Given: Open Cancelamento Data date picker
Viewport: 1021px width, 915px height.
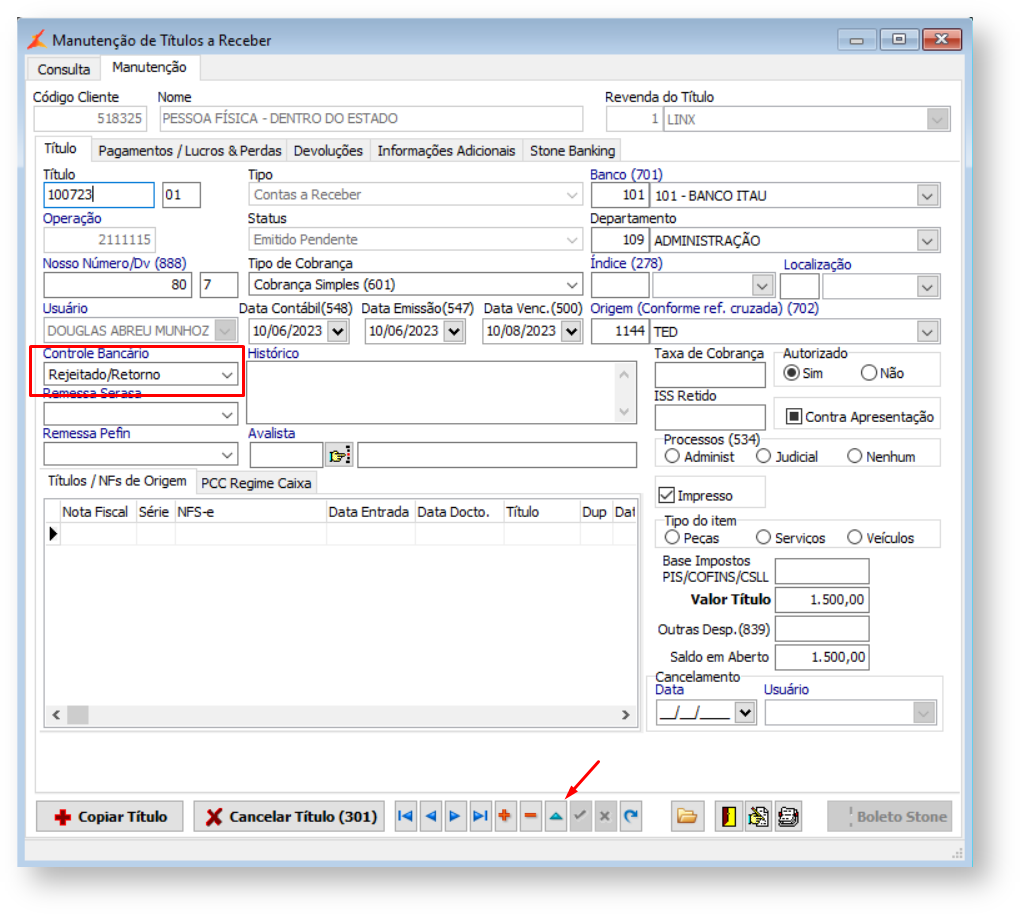Looking at the screenshot, I should 745,712.
